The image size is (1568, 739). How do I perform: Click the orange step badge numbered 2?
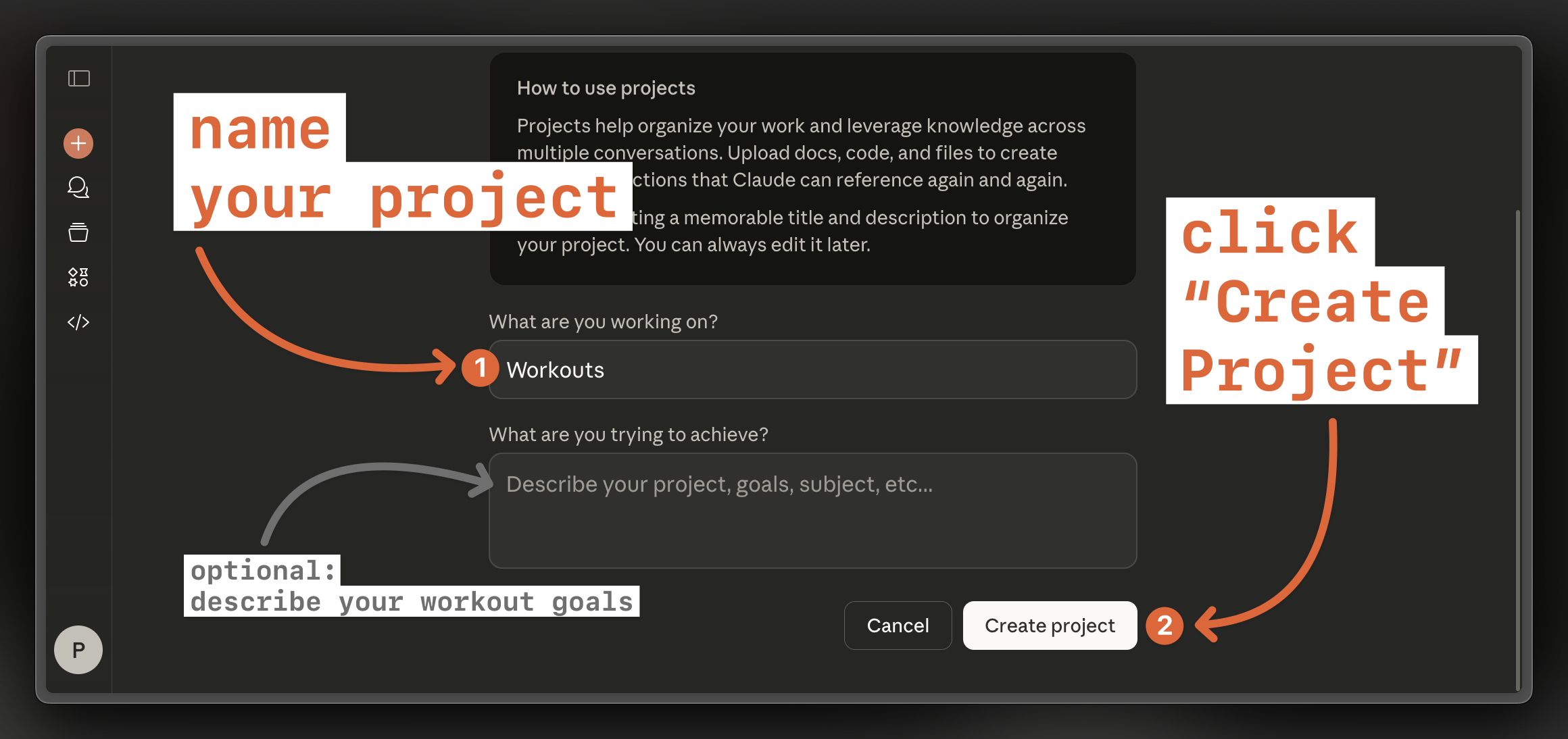point(1165,626)
